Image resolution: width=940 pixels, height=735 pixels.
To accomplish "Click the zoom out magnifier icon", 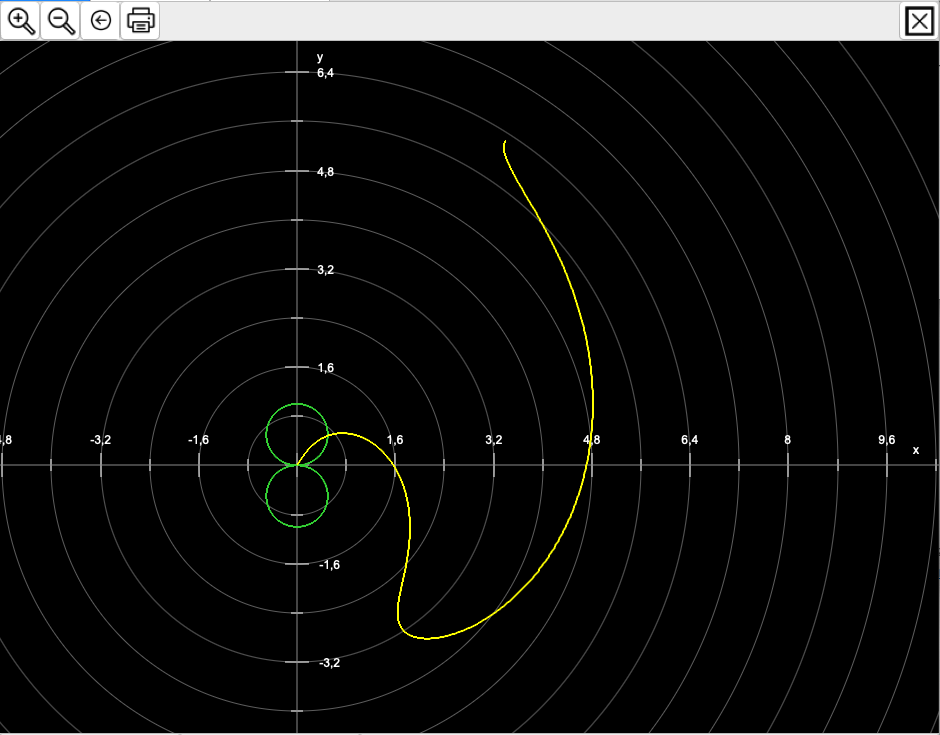I will coord(61,20).
